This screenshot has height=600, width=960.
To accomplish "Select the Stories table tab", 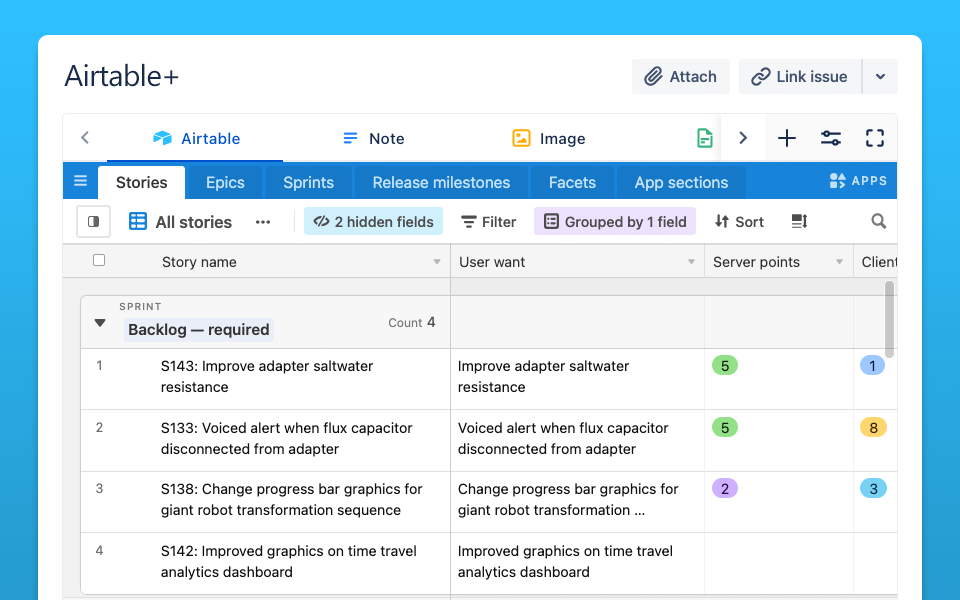I will tap(141, 182).
